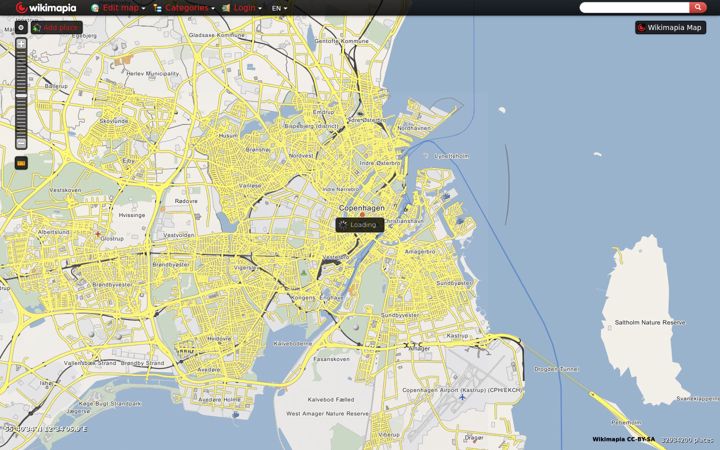The height and width of the screenshot is (450, 720).
Task: Click the Lynetteholm label
Action: 451,156
